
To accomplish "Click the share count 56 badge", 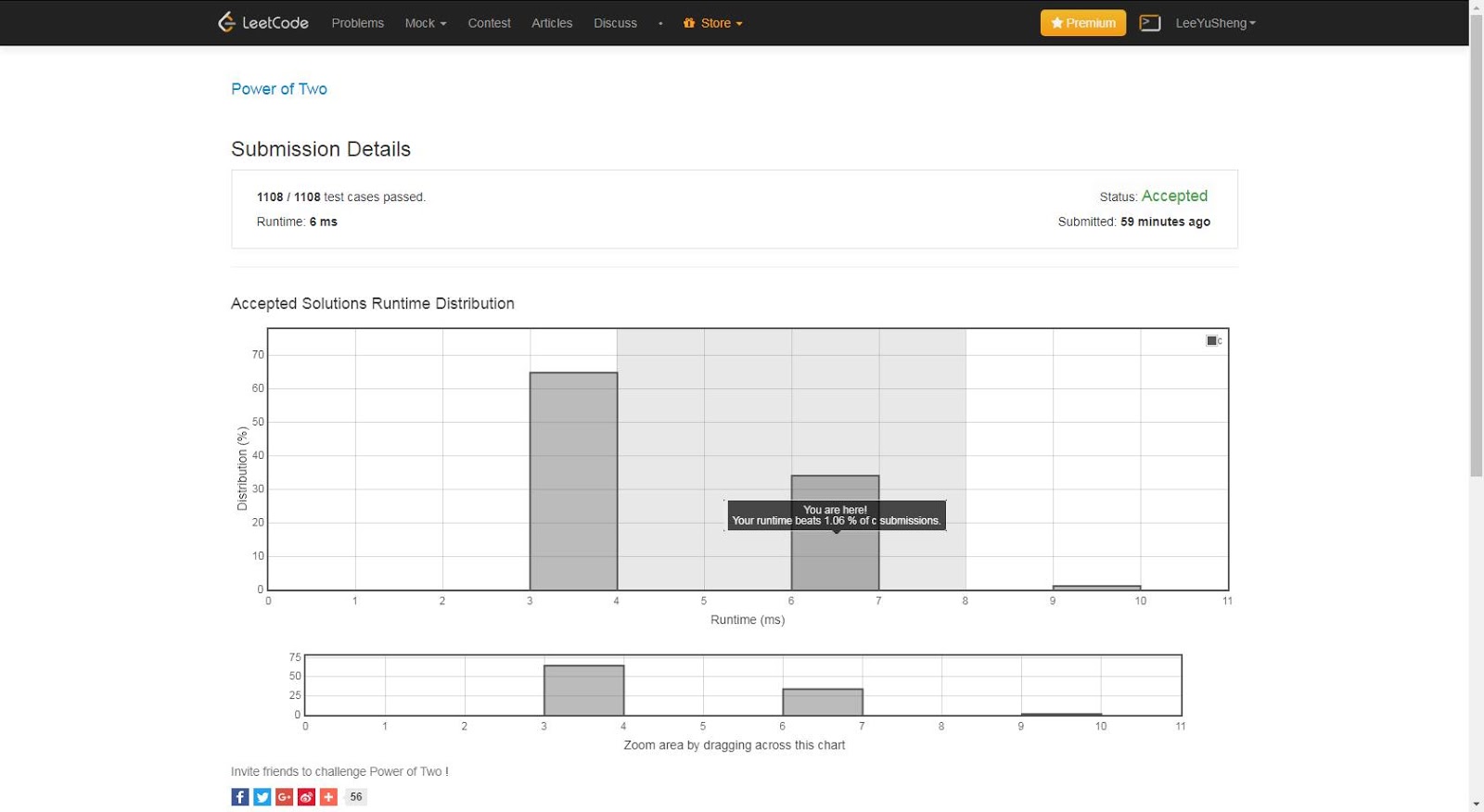I will 356,797.
